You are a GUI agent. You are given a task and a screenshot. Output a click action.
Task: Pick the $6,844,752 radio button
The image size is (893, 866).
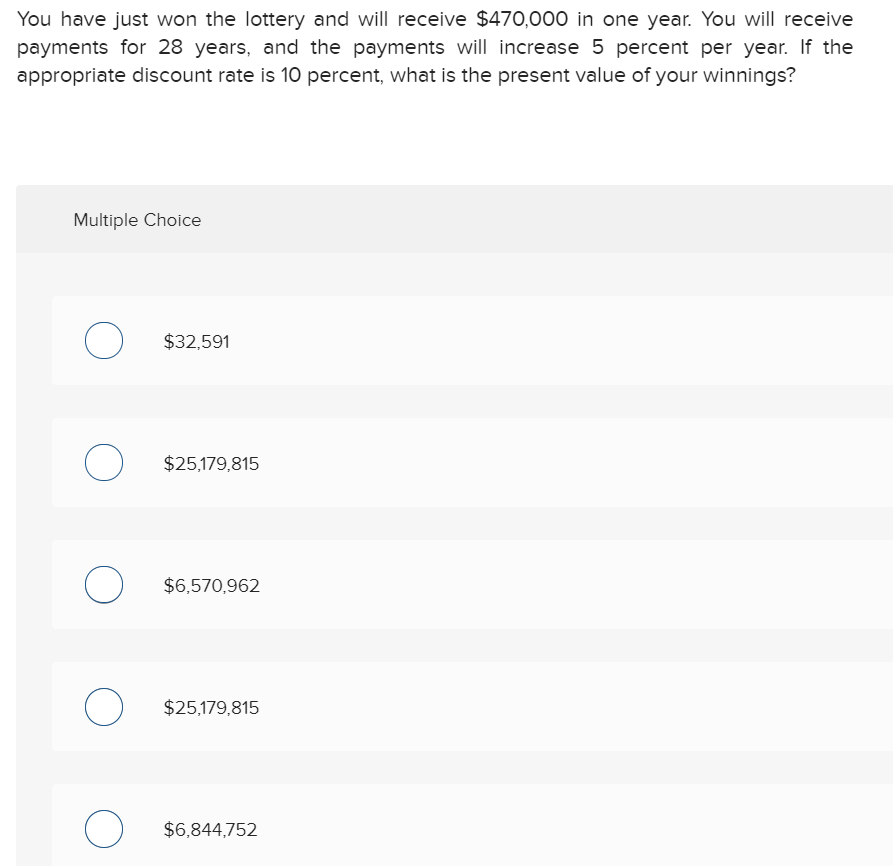tap(104, 829)
